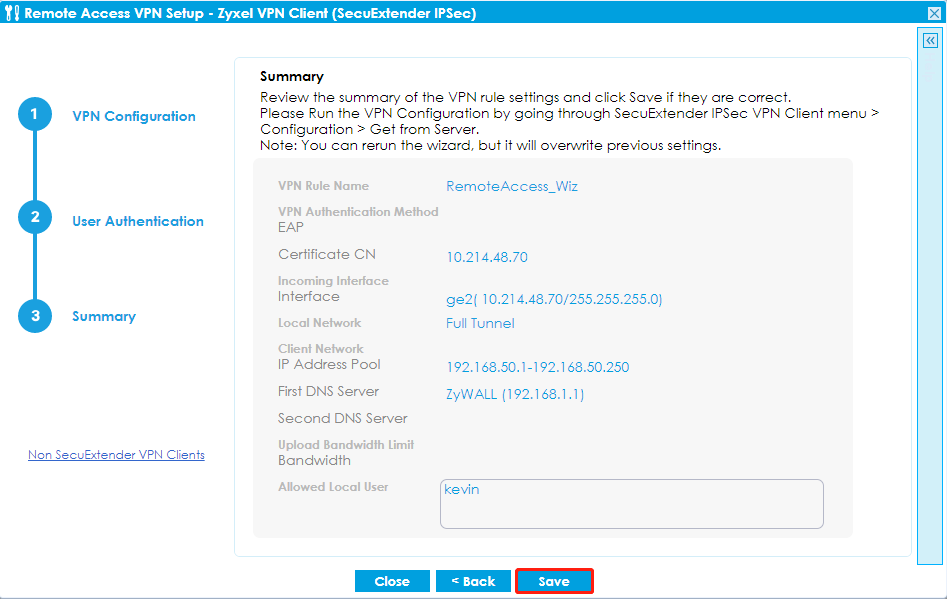Click the Close button at bottom
The height and width of the screenshot is (599, 947).
click(392, 581)
